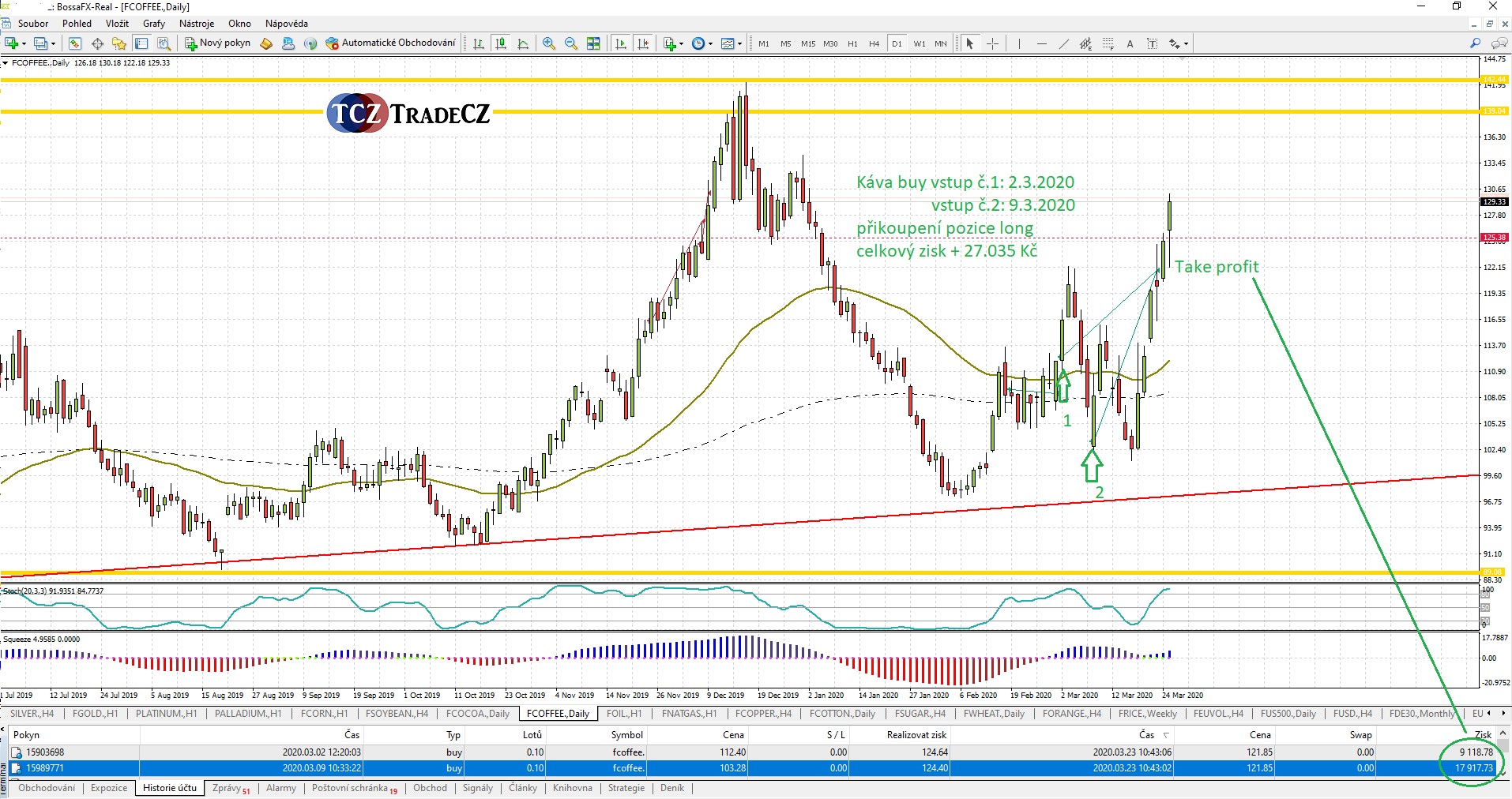The image size is (1512, 799).
Task: Select the crosshair cursor tool
Action: click(x=992, y=43)
